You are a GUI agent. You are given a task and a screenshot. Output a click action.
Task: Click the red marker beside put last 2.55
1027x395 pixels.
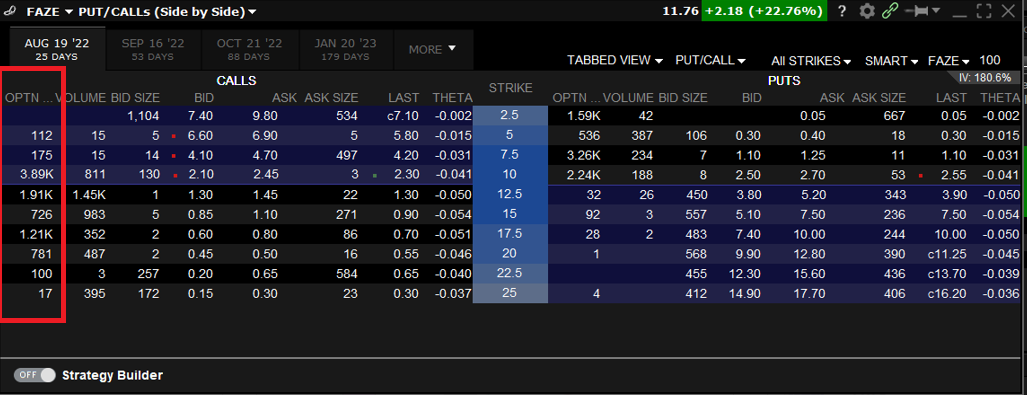[x=920, y=176]
